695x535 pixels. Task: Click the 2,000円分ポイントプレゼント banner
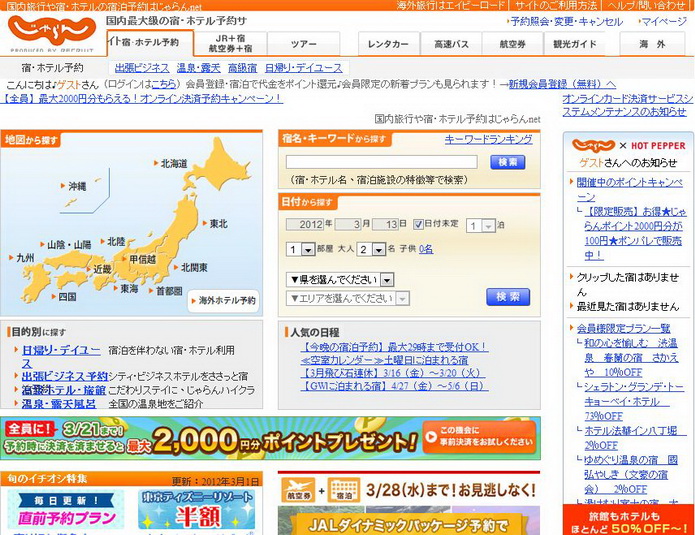click(x=270, y=438)
